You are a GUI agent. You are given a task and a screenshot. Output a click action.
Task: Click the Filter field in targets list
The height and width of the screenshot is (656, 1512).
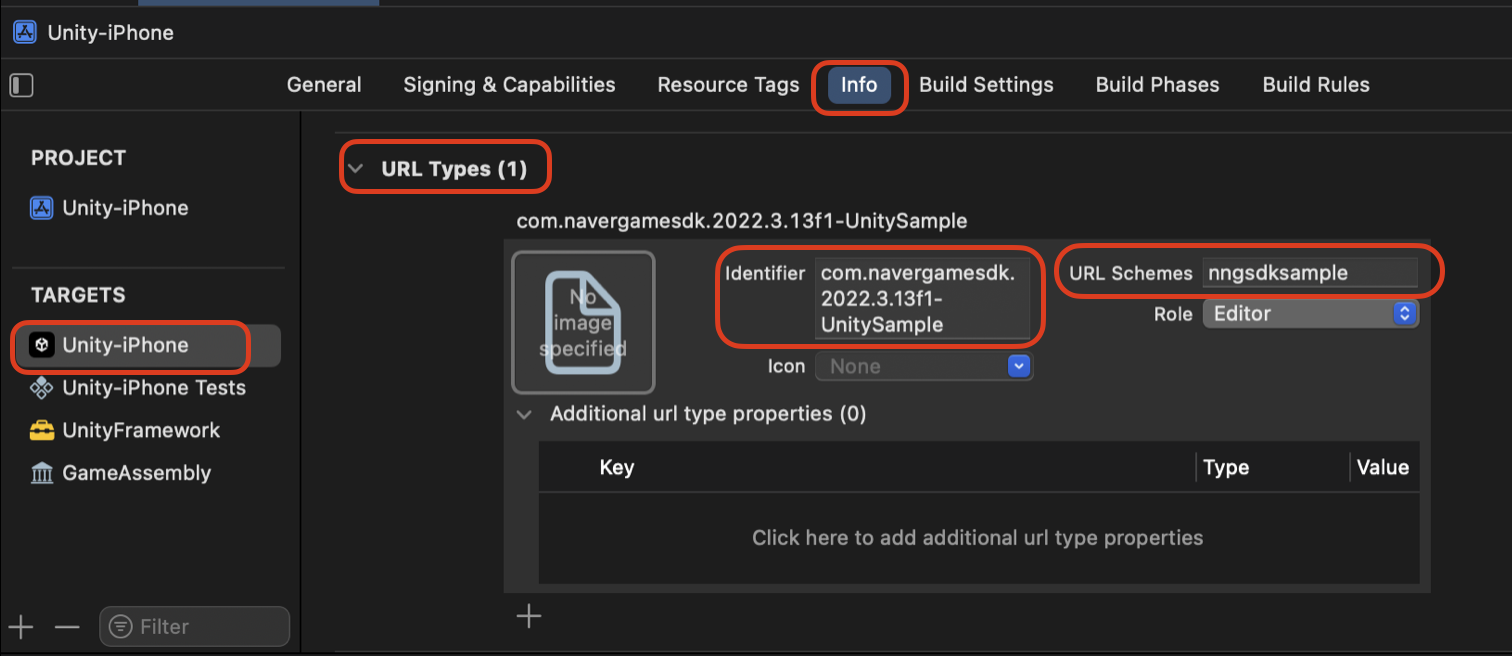194,627
